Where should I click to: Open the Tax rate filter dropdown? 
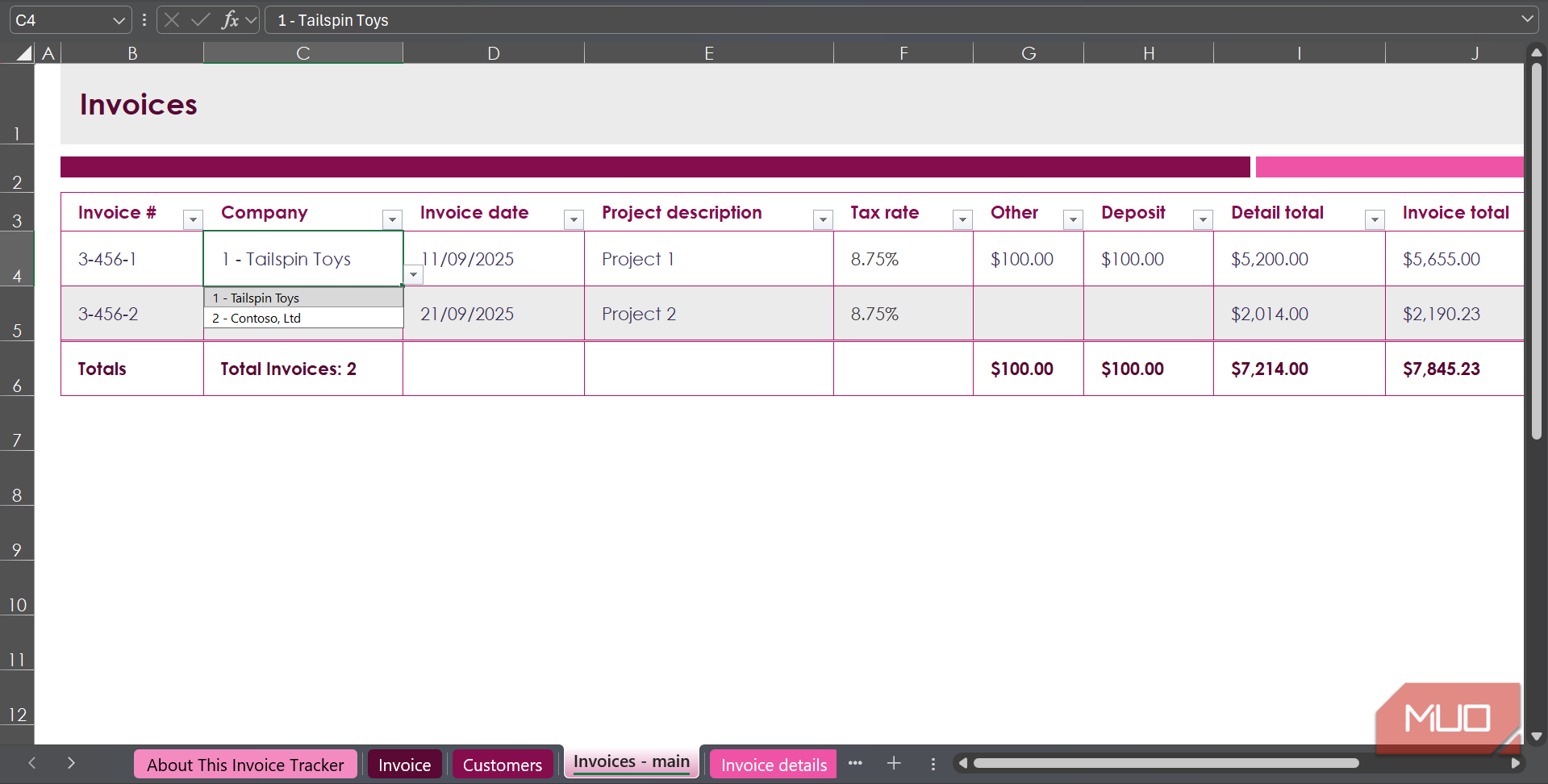(962, 219)
